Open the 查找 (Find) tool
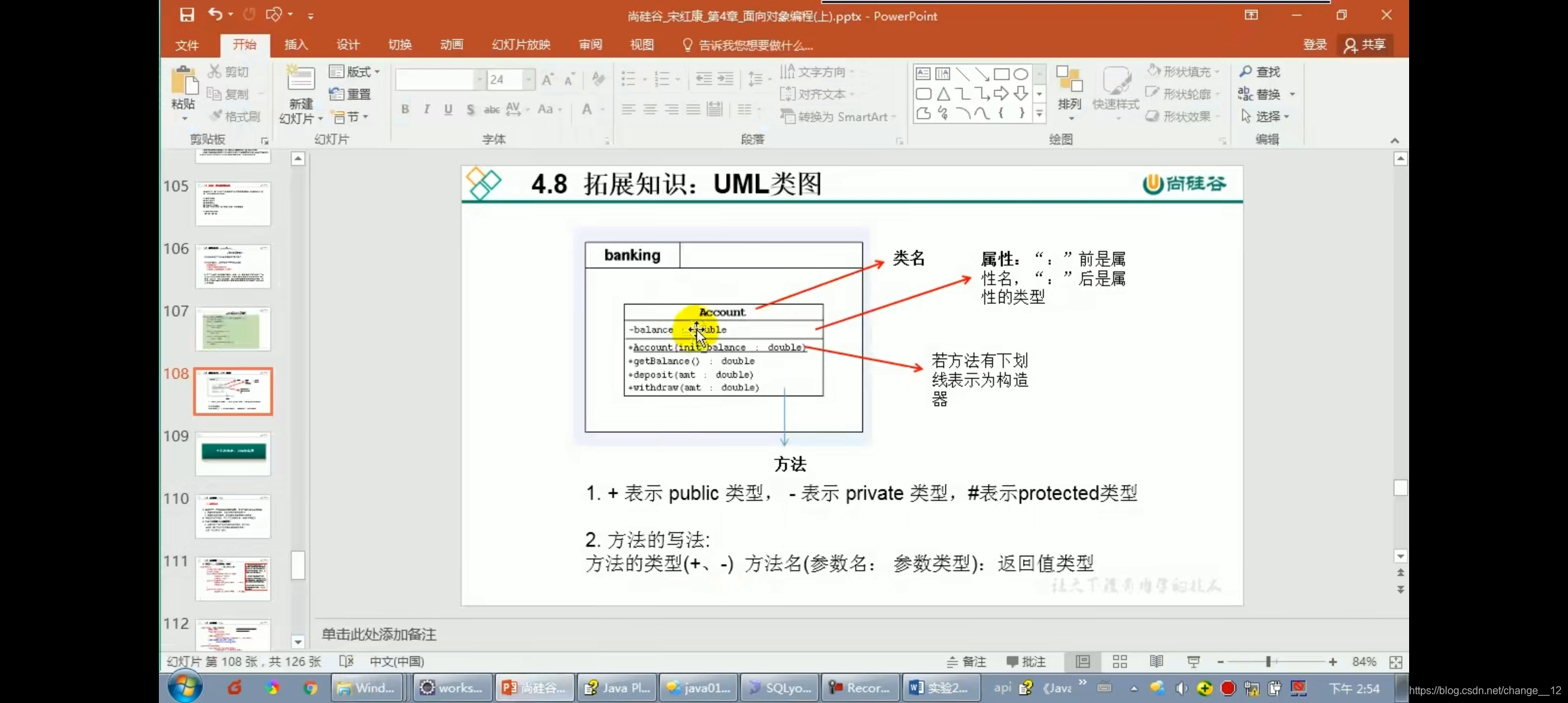Viewport: 1568px width, 703px height. 1260,71
